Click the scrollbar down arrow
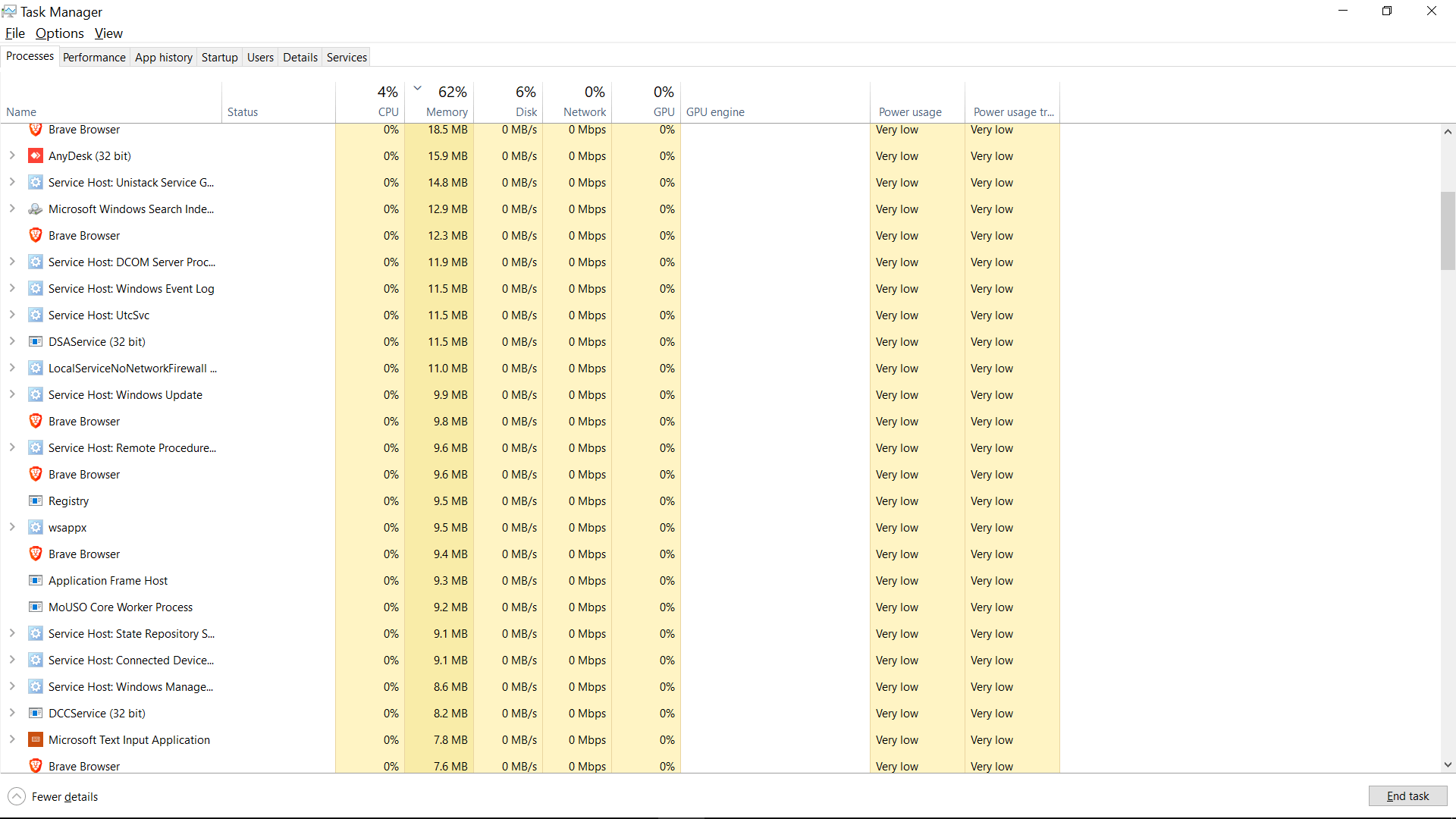This screenshot has width=1456, height=819. pyautogui.click(x=1448, y=765)
